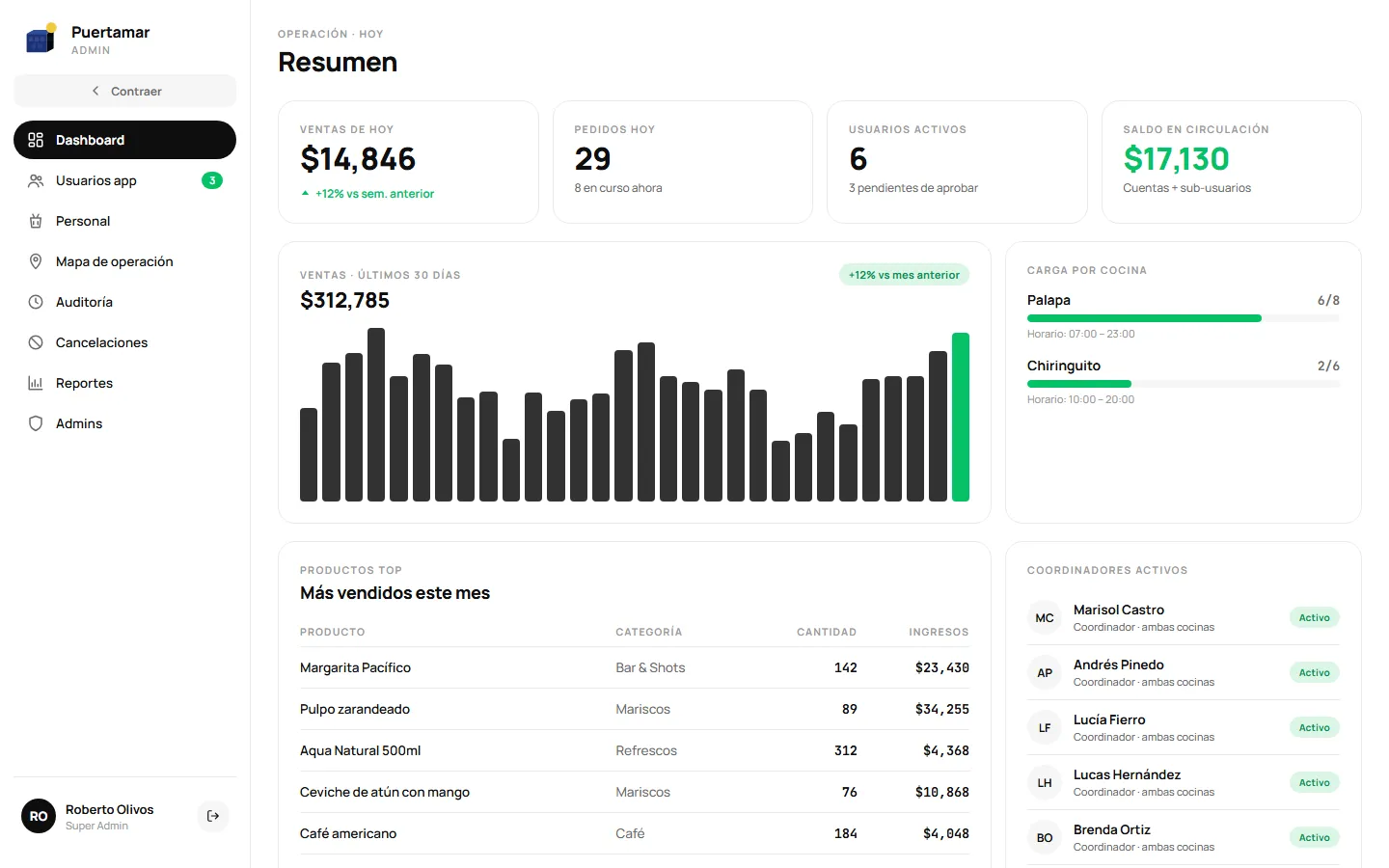
Task: Open the Reportes page
Action: [x=125, y=383]
